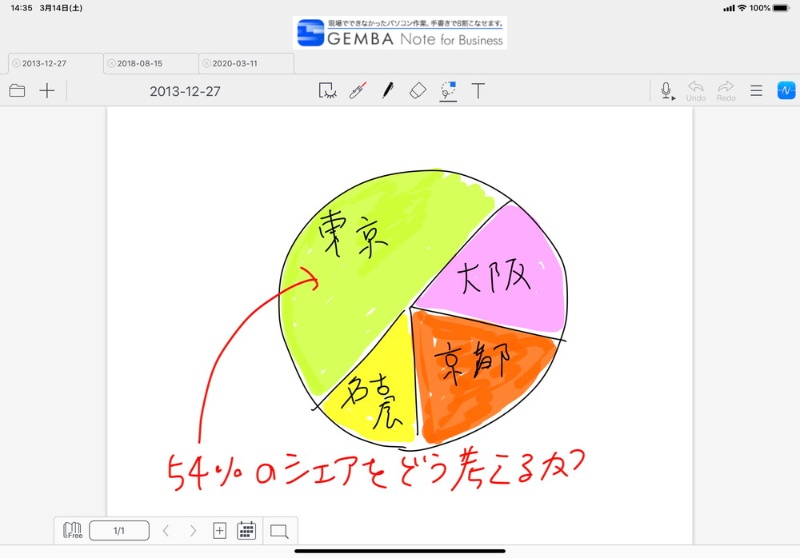
Task: Select the lasso selection tool
Action: pyautogui.click(x=327, y=91)
